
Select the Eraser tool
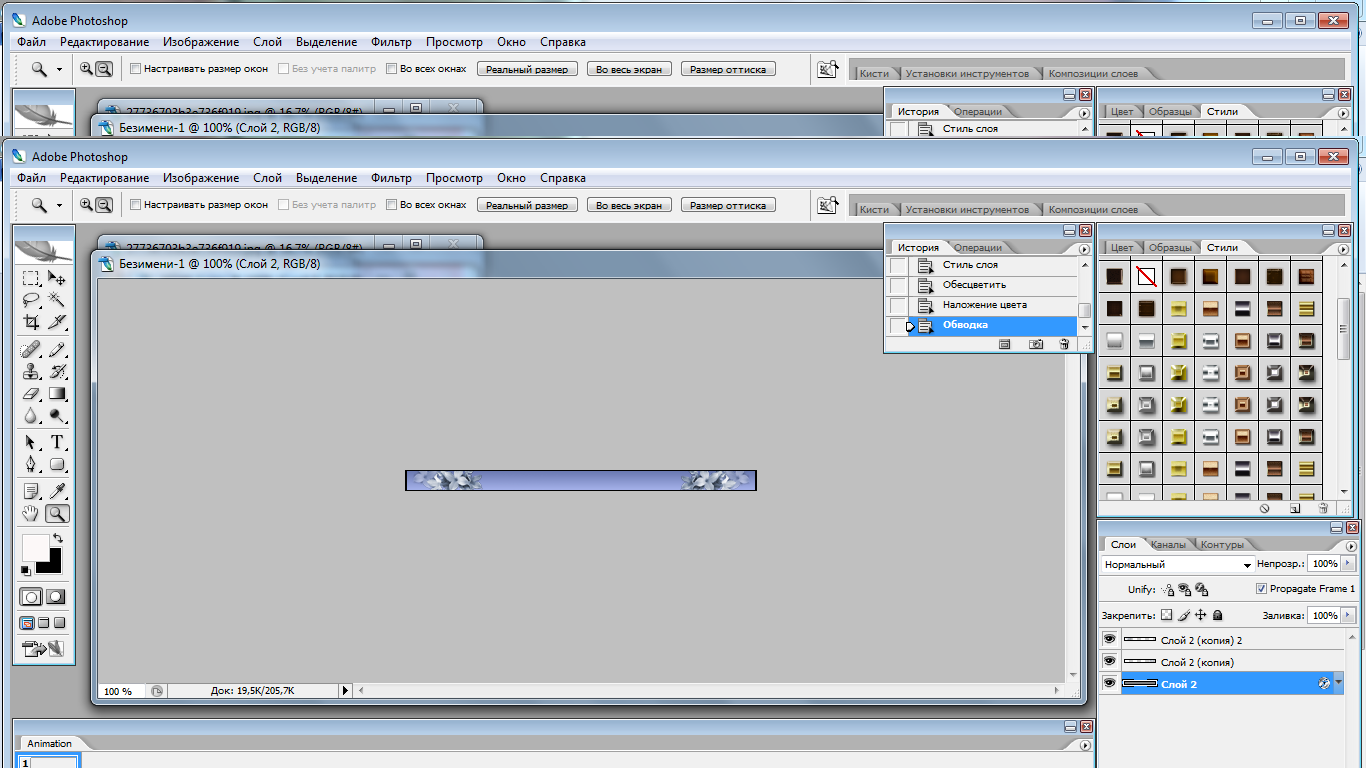31,394
